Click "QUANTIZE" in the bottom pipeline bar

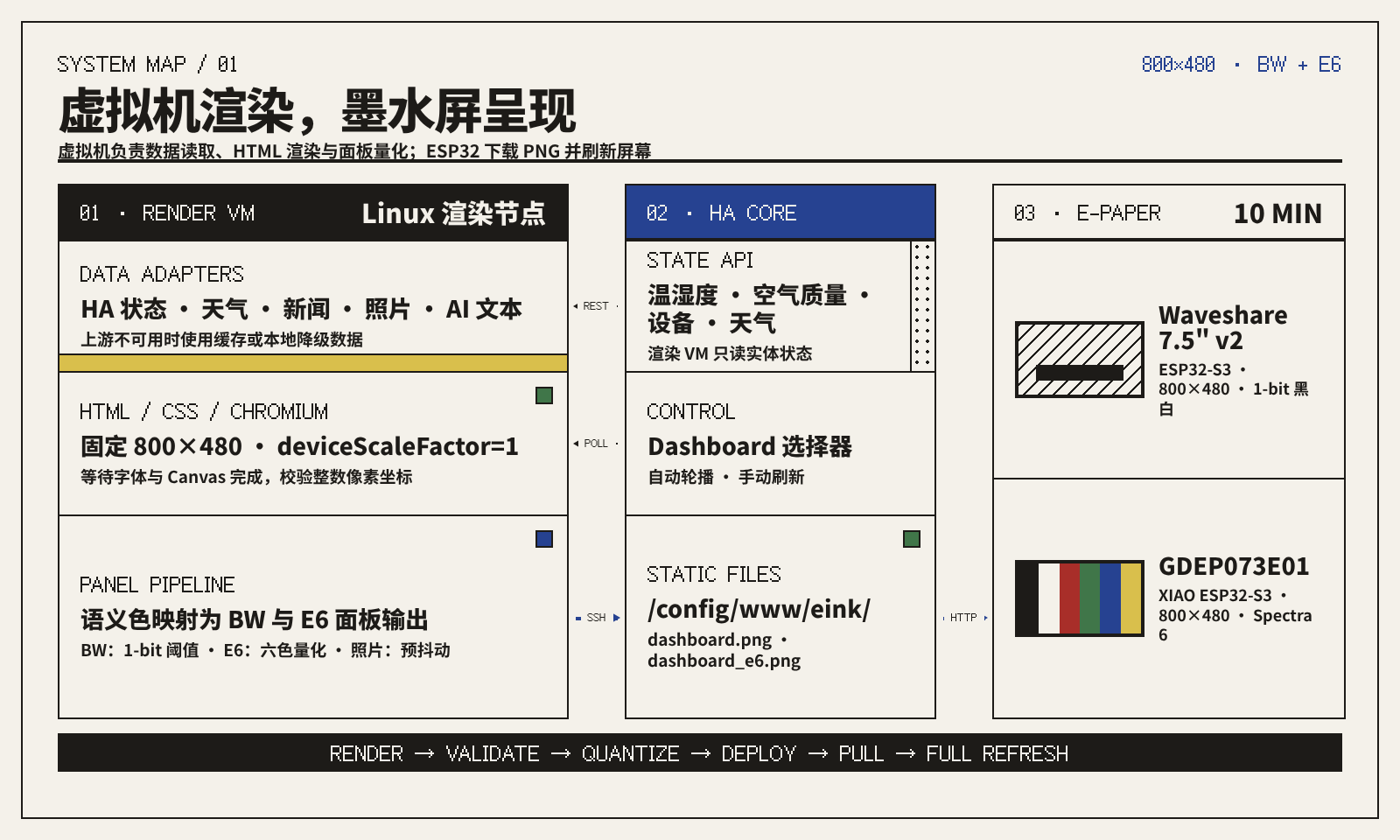click(631, 753)
